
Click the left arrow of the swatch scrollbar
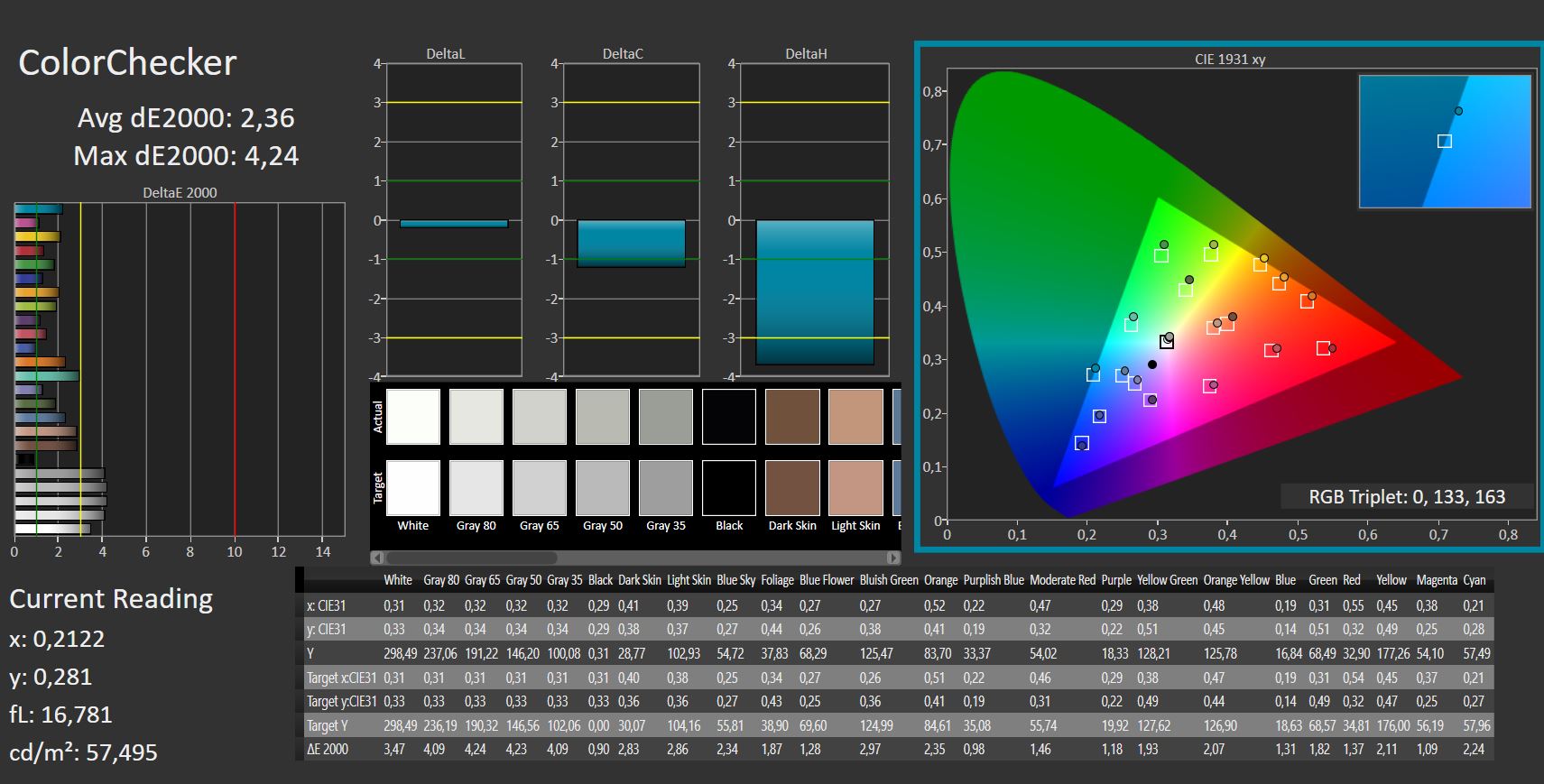tap(377, 558)
